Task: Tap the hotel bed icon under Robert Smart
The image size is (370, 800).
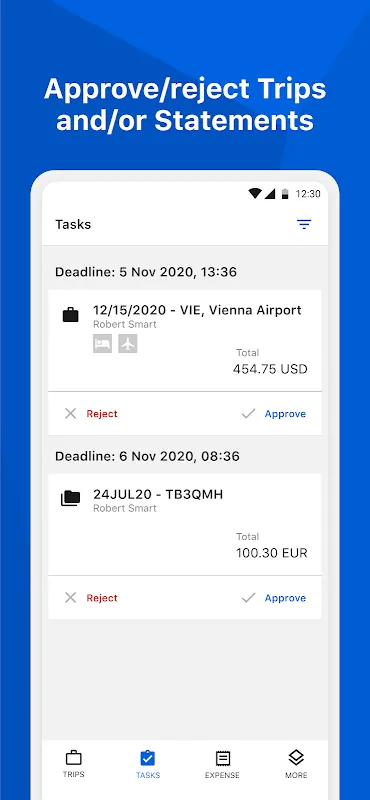Action: click(x=103, y=344)
